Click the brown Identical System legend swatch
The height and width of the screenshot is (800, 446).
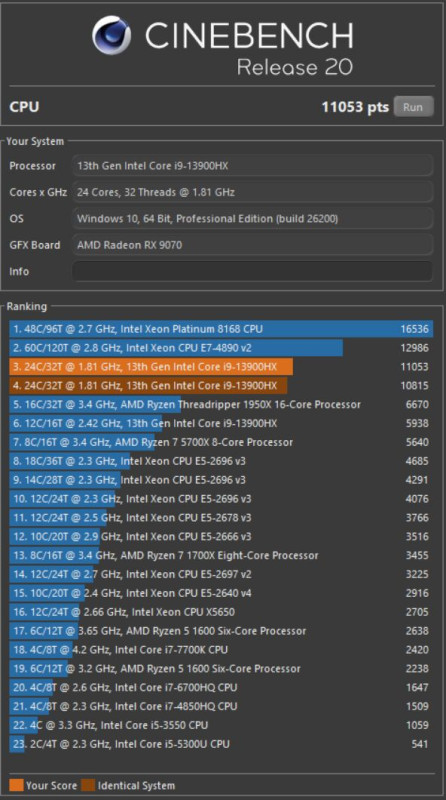pos(88,785)
